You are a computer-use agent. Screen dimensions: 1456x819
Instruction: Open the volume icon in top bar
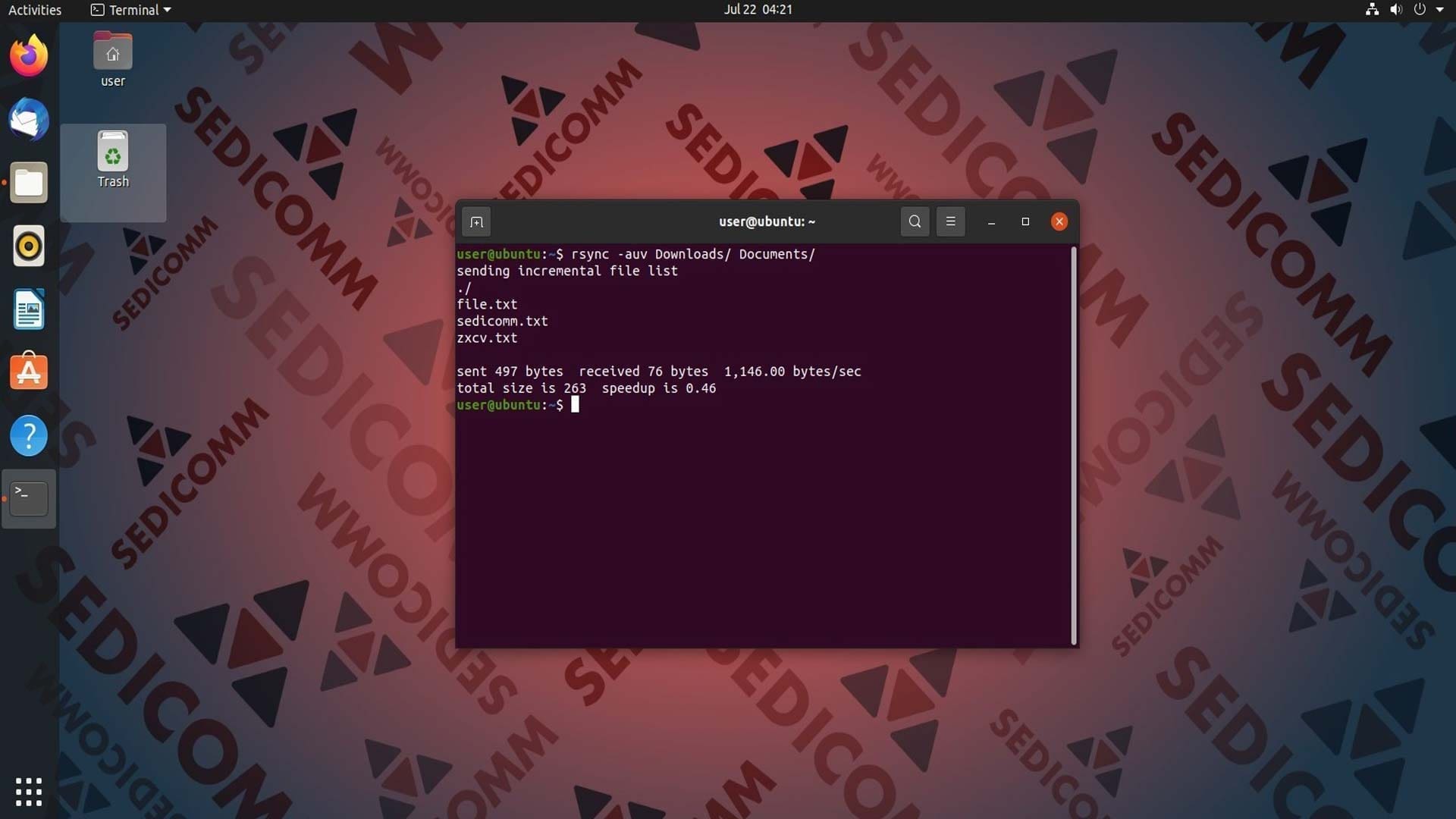click(1396, 10)
